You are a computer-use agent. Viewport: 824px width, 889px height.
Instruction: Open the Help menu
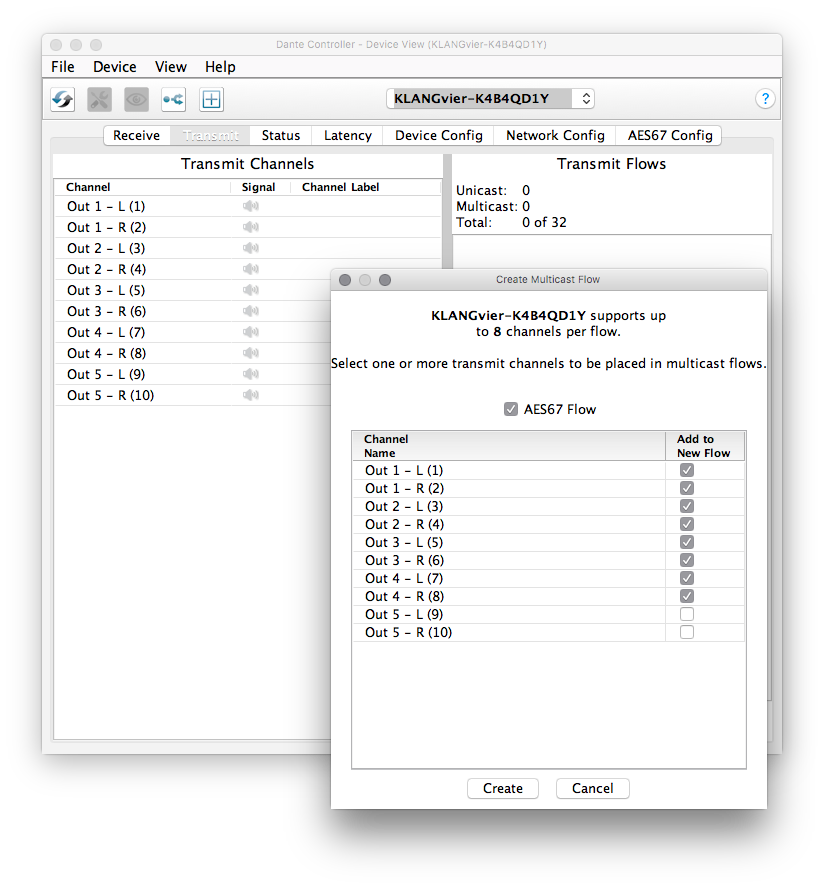[220, 67]
